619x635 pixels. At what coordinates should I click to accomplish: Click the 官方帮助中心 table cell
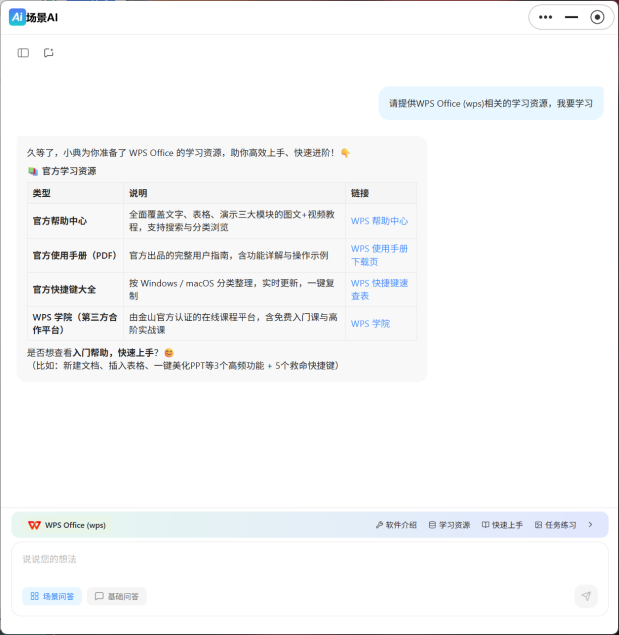pyautogui.click(x=75, y=221)
